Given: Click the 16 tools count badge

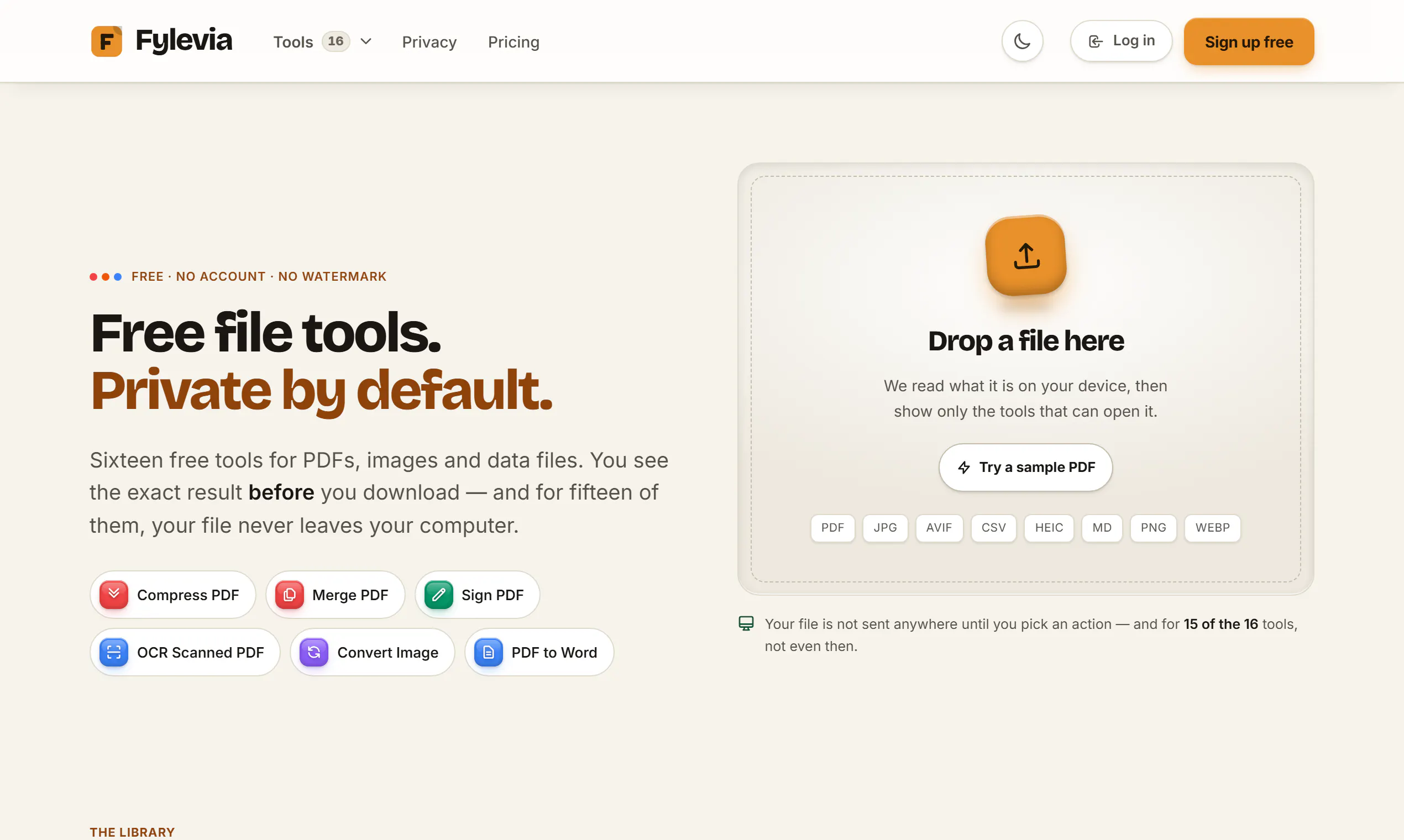Looking at the screenshot, I should click(336, 41).
